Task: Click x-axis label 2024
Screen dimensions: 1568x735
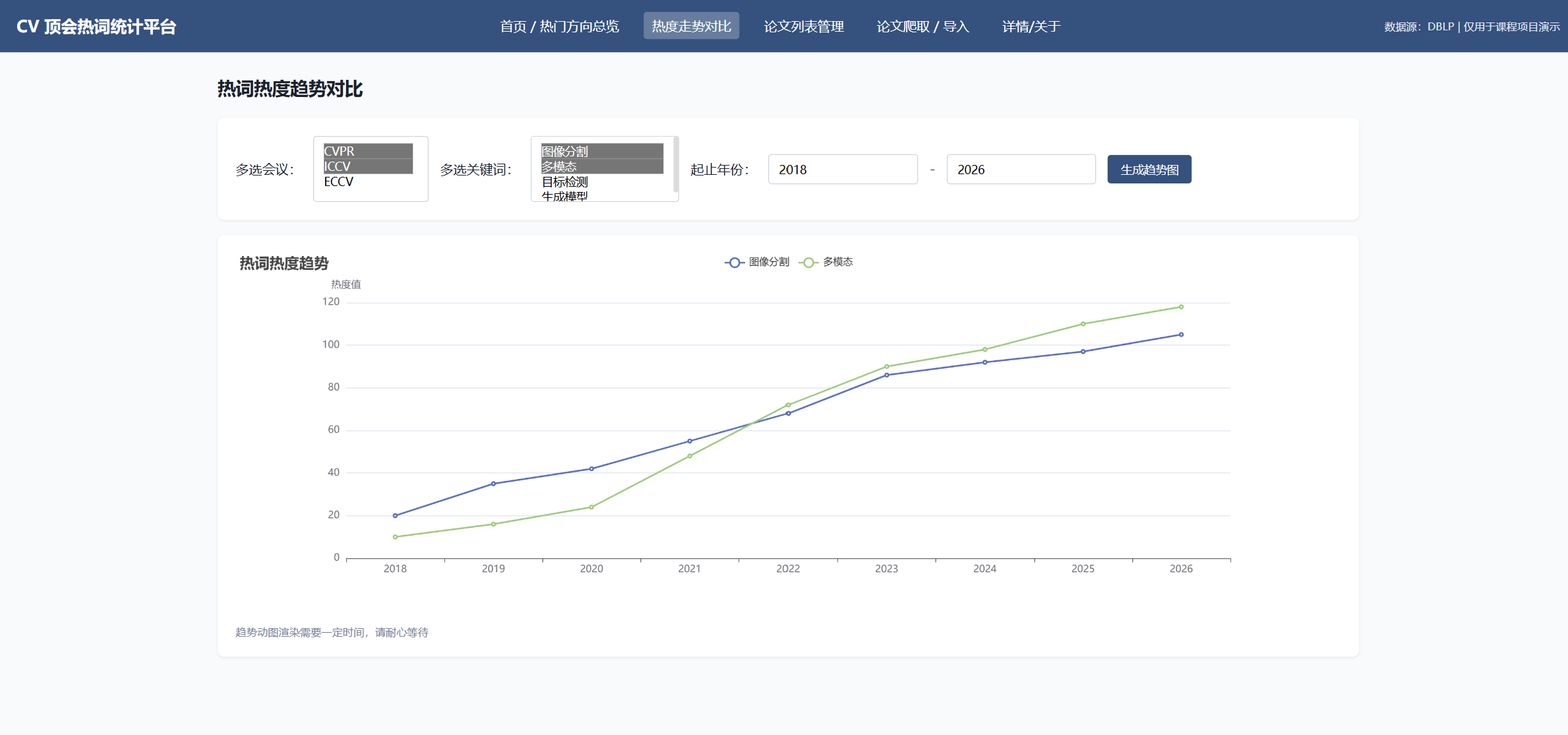Action: click(x=984, y=569)
